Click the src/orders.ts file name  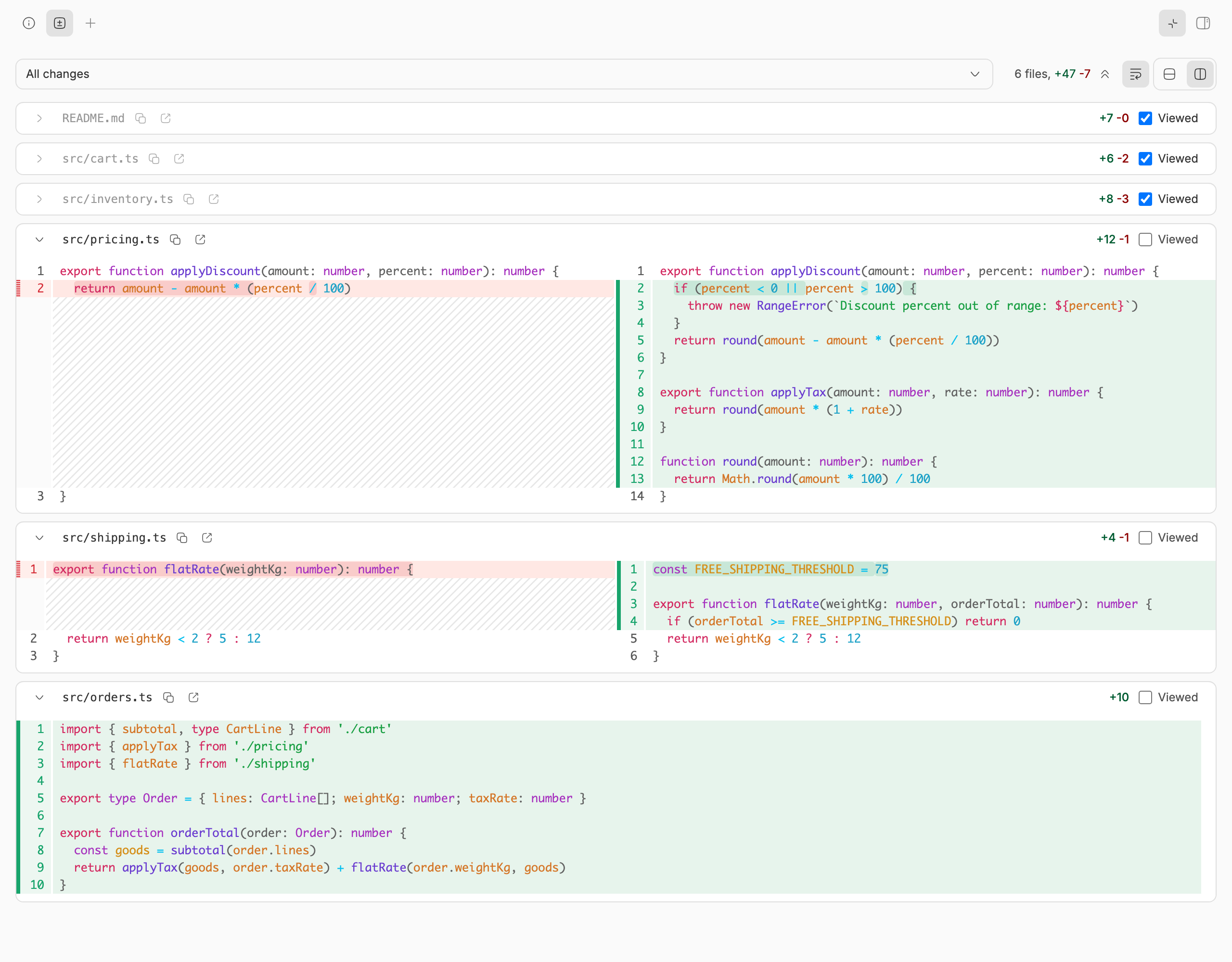pyautogui.click(x=107, y=697)
